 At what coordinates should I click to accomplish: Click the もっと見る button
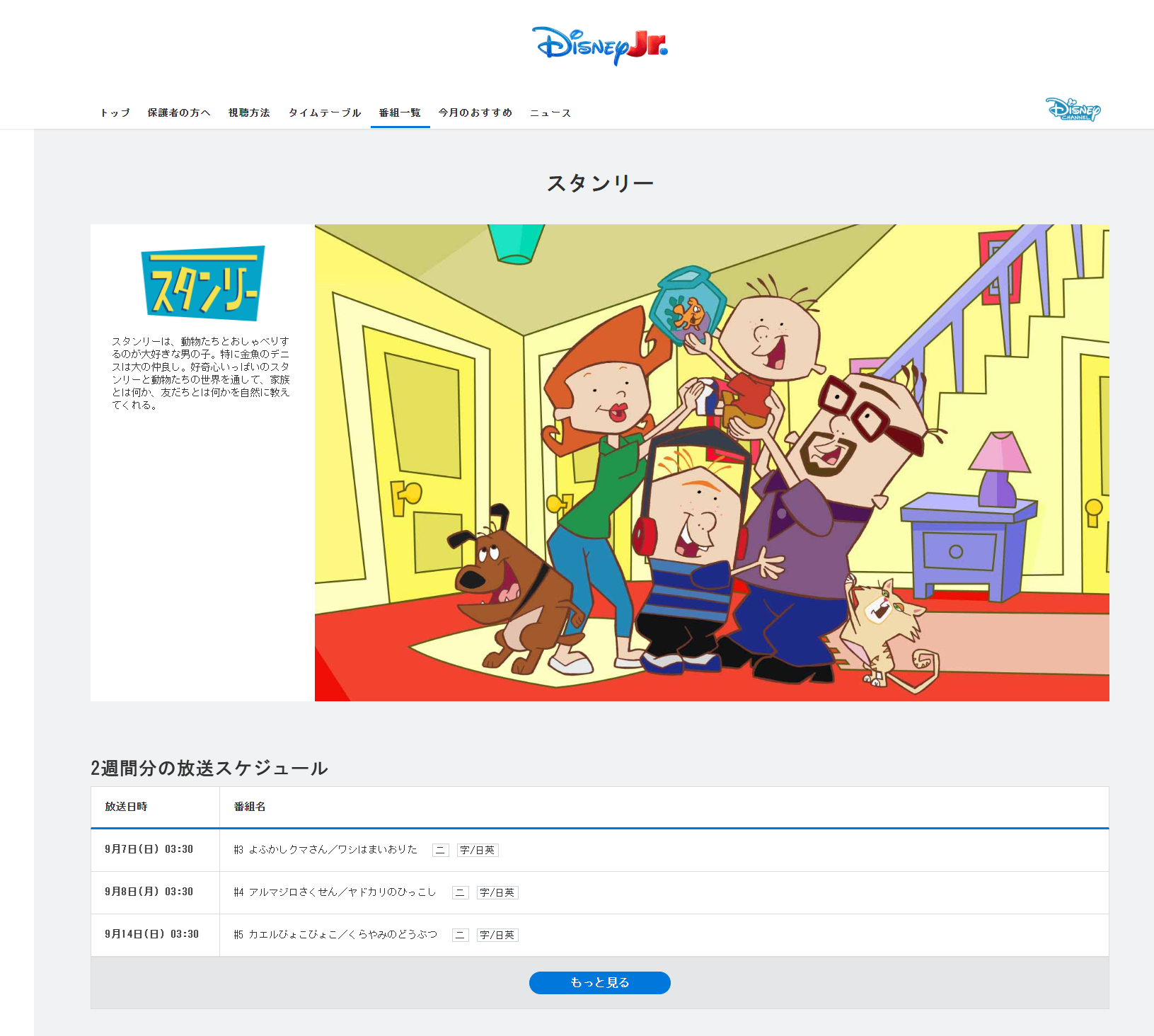[x=600, y=983]
